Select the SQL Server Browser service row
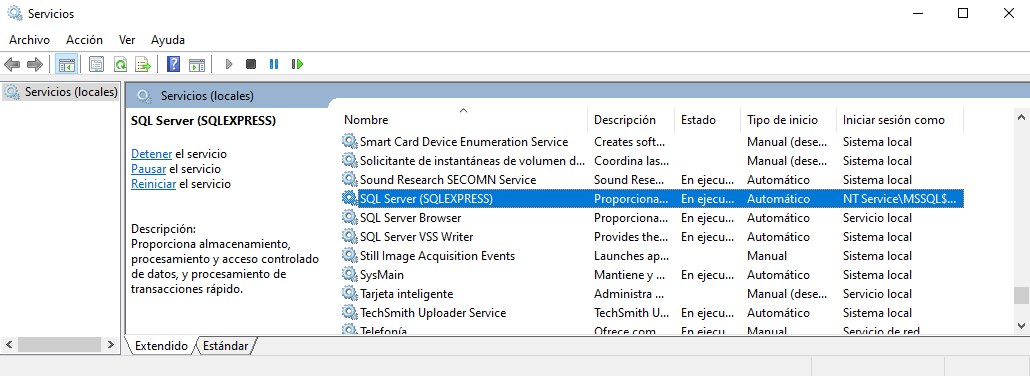 coord(652,218)
